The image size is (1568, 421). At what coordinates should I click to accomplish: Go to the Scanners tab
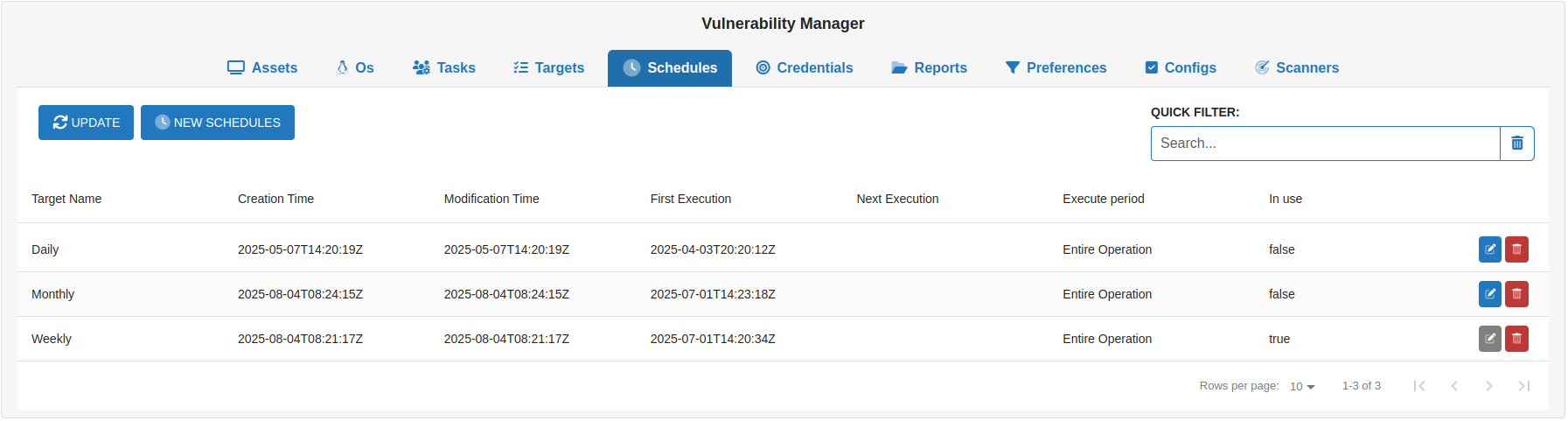[1297, 68]
